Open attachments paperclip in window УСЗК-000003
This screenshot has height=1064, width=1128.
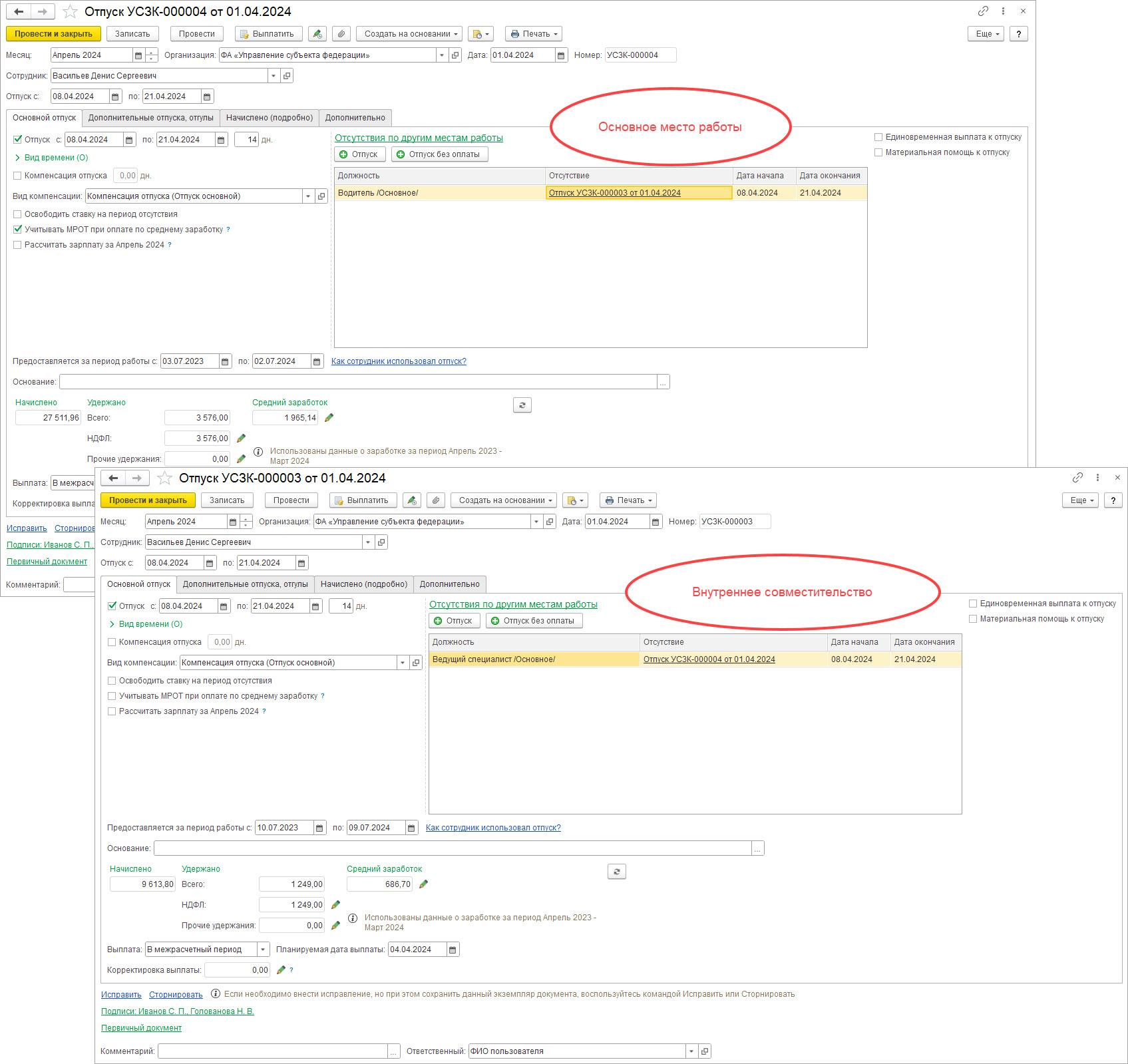(436, 500)
